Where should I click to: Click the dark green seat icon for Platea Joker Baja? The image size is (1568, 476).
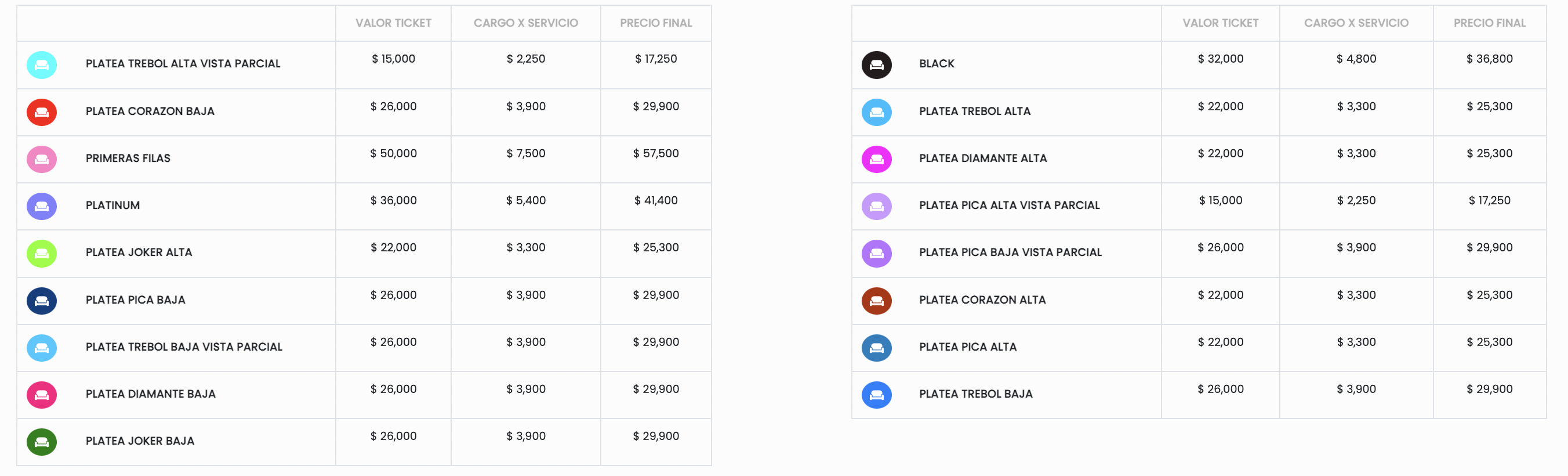point(42,442)
